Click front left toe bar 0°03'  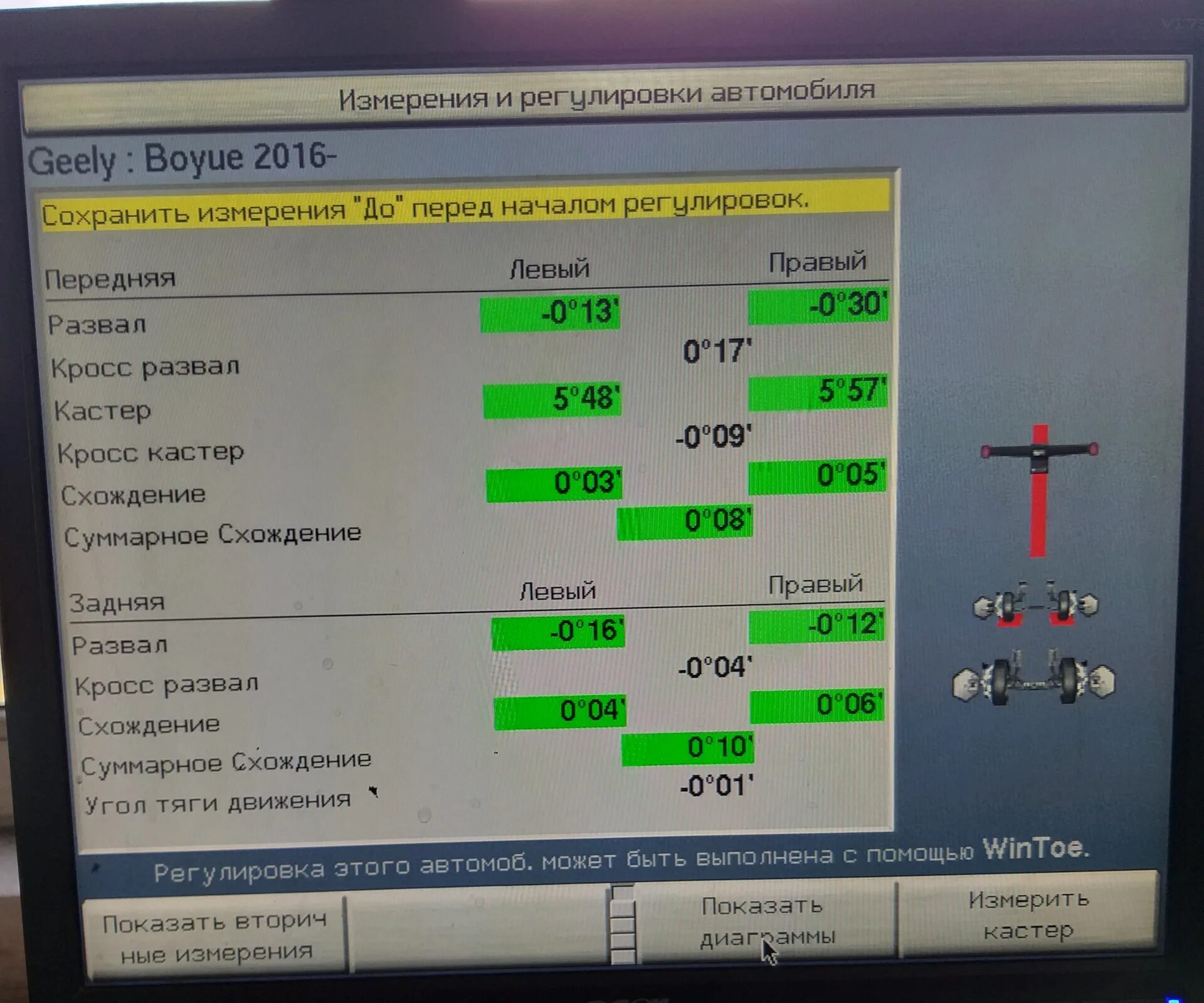click(554, 485)
